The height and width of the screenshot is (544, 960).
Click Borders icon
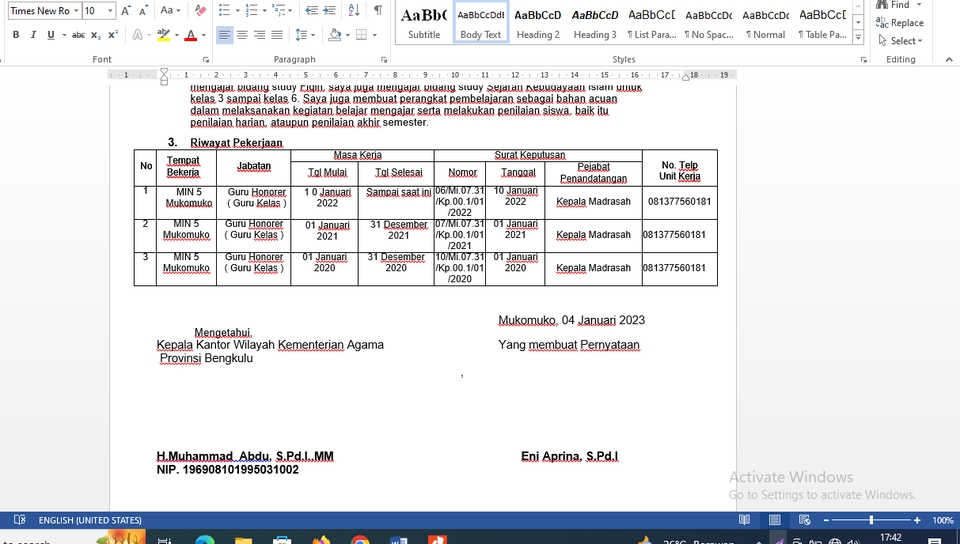(x=362, y=35)
